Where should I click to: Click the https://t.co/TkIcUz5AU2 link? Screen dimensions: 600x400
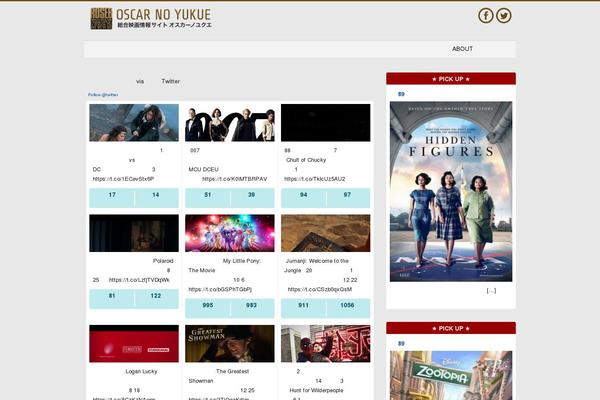pos(315,179)
